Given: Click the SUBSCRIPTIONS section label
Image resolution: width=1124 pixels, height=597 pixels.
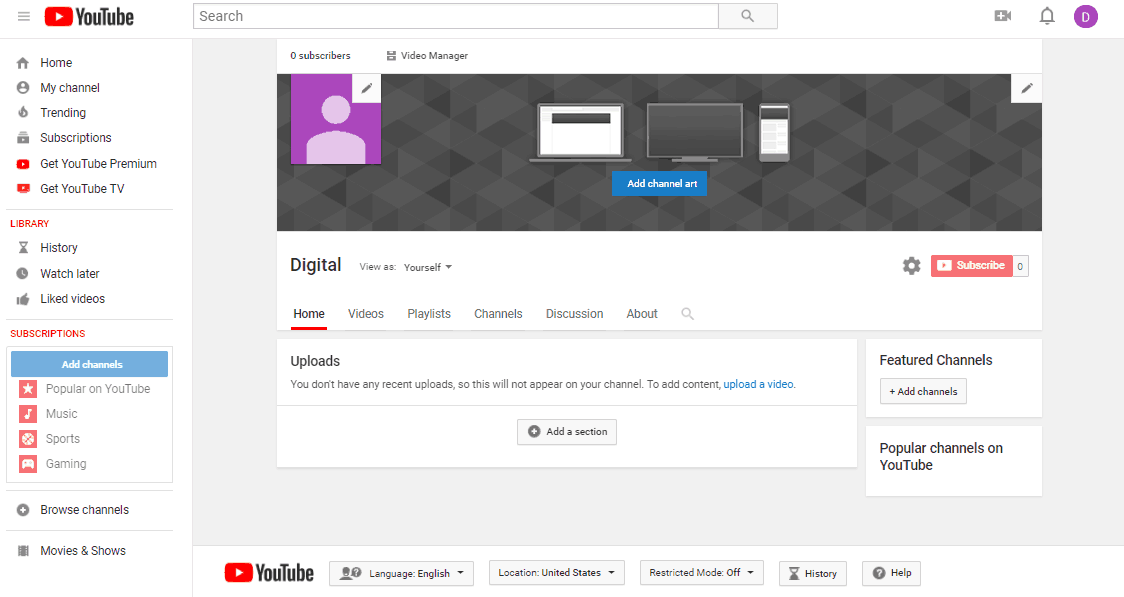Looking at the screenshot, I should pyautogui.click(x=47, y=333).
